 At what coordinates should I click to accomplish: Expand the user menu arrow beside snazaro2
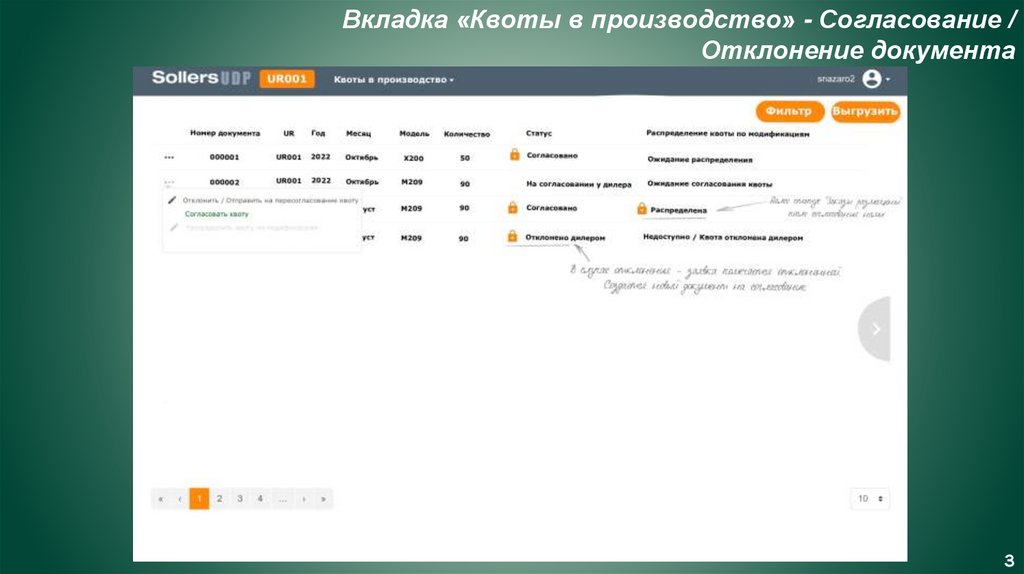(x=888, y=80)
